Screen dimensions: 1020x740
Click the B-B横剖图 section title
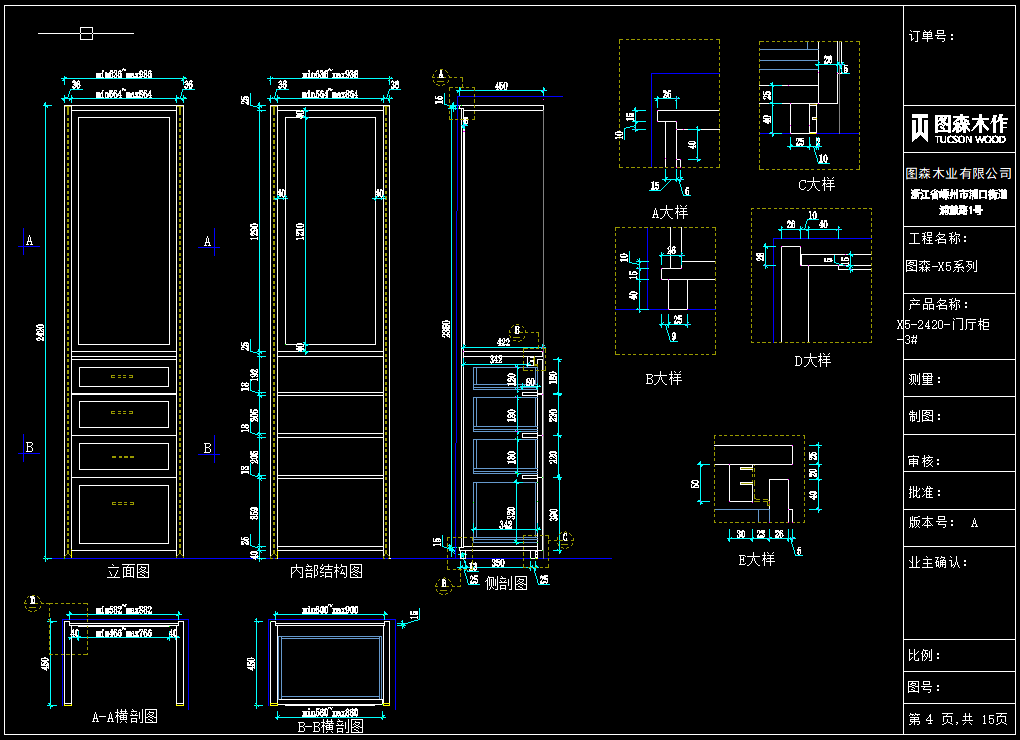[x=330, y=727]
